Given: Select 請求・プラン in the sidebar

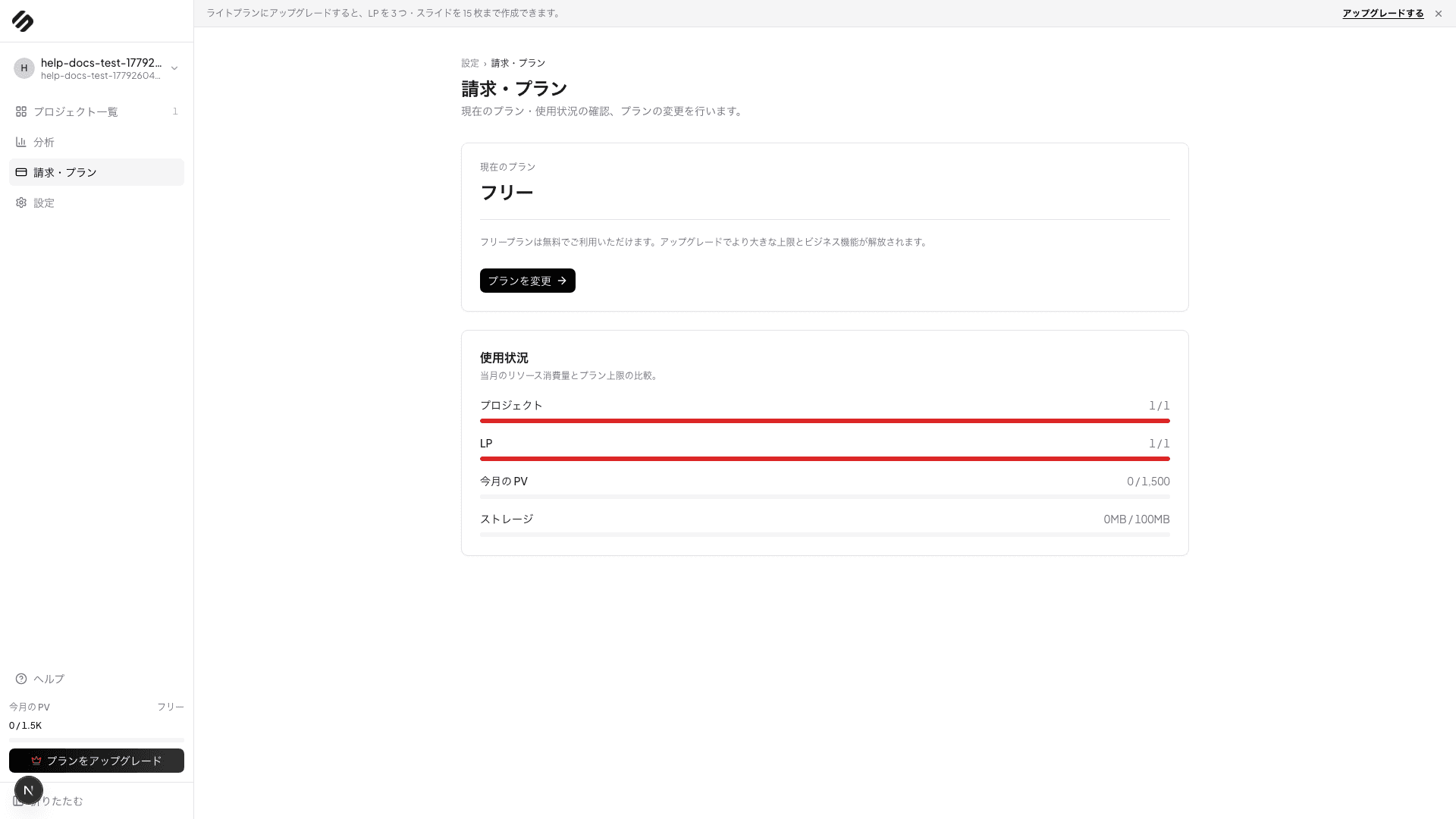Looking at the screenshot, I should click(96, 172).
